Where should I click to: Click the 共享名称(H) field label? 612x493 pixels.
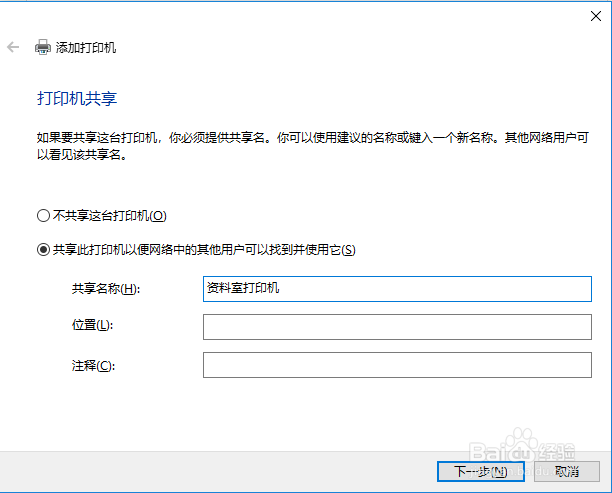tap(105, 289)
